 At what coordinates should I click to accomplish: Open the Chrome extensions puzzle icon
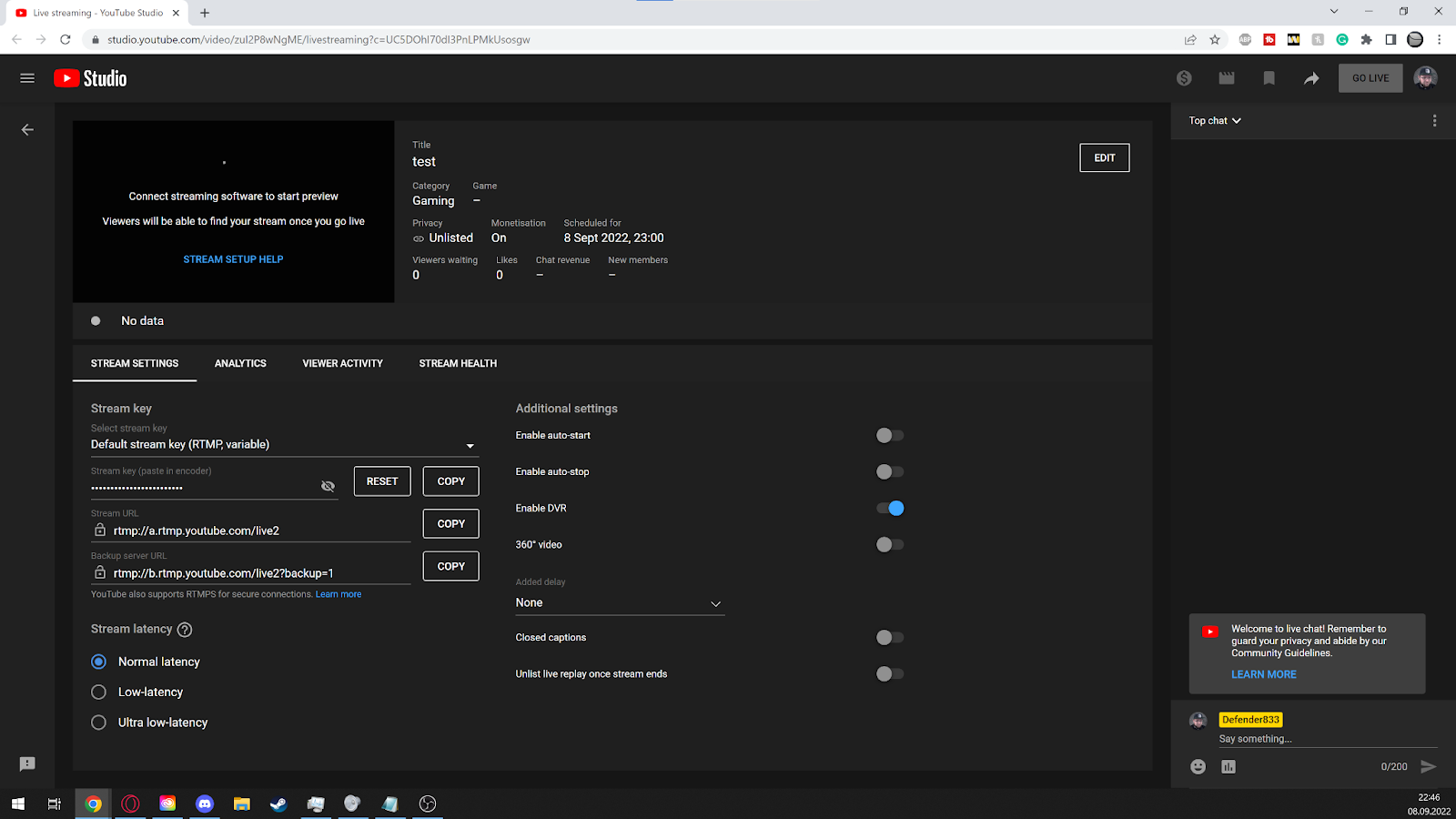1366,39
